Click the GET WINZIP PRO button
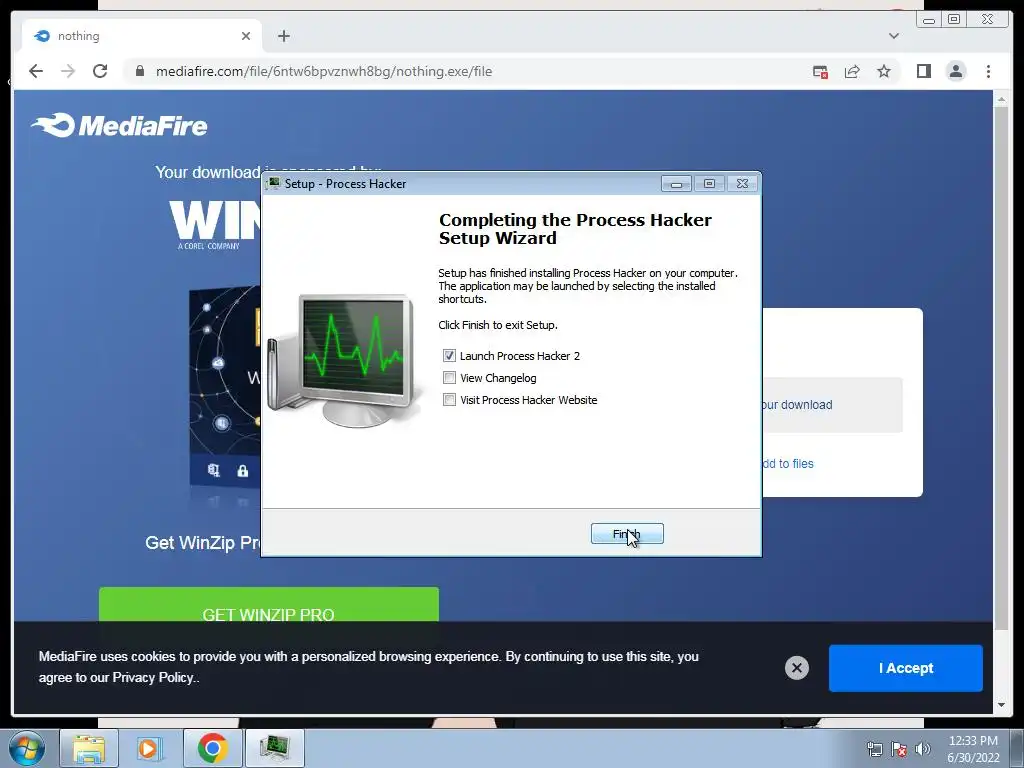Viewport: 1024px width, 768px height. [268, 605]
